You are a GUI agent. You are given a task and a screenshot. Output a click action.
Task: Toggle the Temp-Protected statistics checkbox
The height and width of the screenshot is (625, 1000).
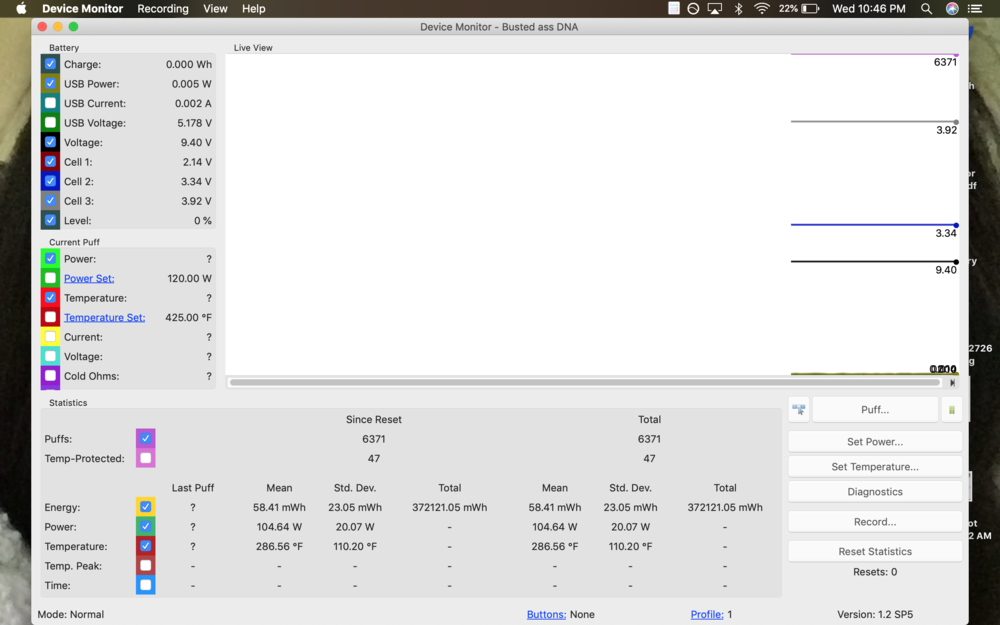point(145,458)
